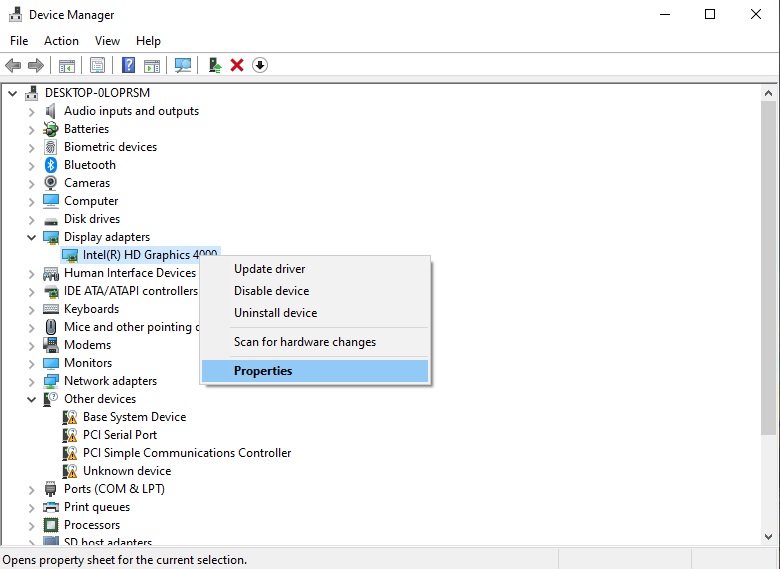The height and width of the screenshot is (569, 780).
Task: Click the Processors chip icon
Action: pyautogui.click(x=51, y=525)
